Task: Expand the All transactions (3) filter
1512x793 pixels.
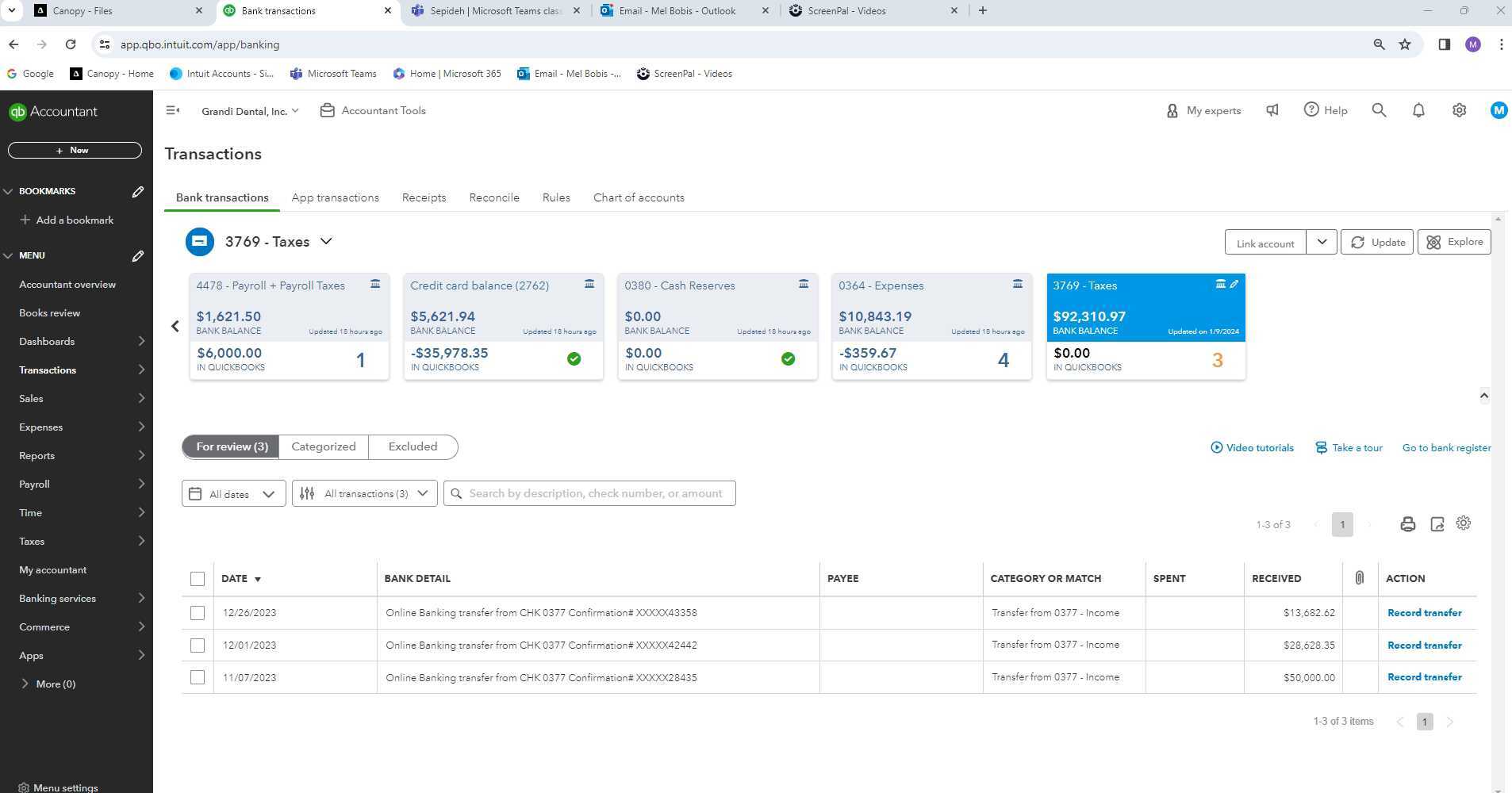Action: coord(364,494)
